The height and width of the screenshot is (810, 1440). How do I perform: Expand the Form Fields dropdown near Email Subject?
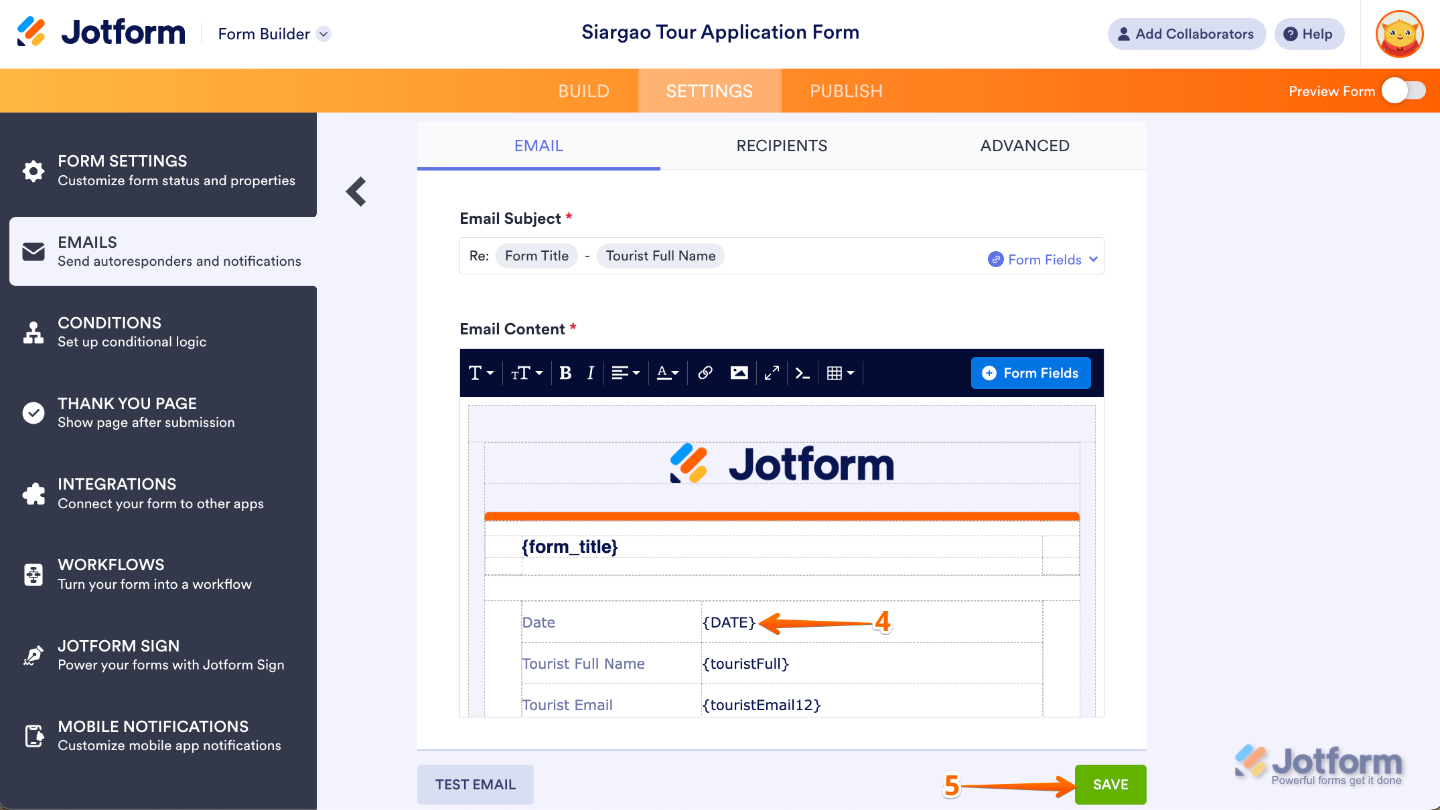(1043, 258)
